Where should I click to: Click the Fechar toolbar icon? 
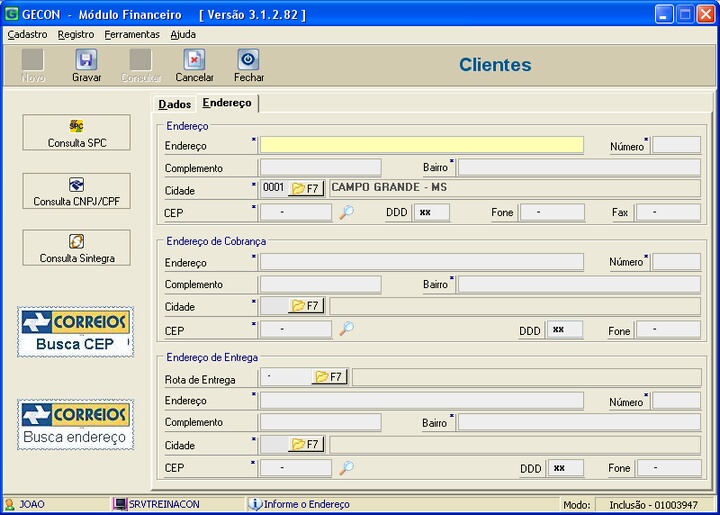point(248,60)
